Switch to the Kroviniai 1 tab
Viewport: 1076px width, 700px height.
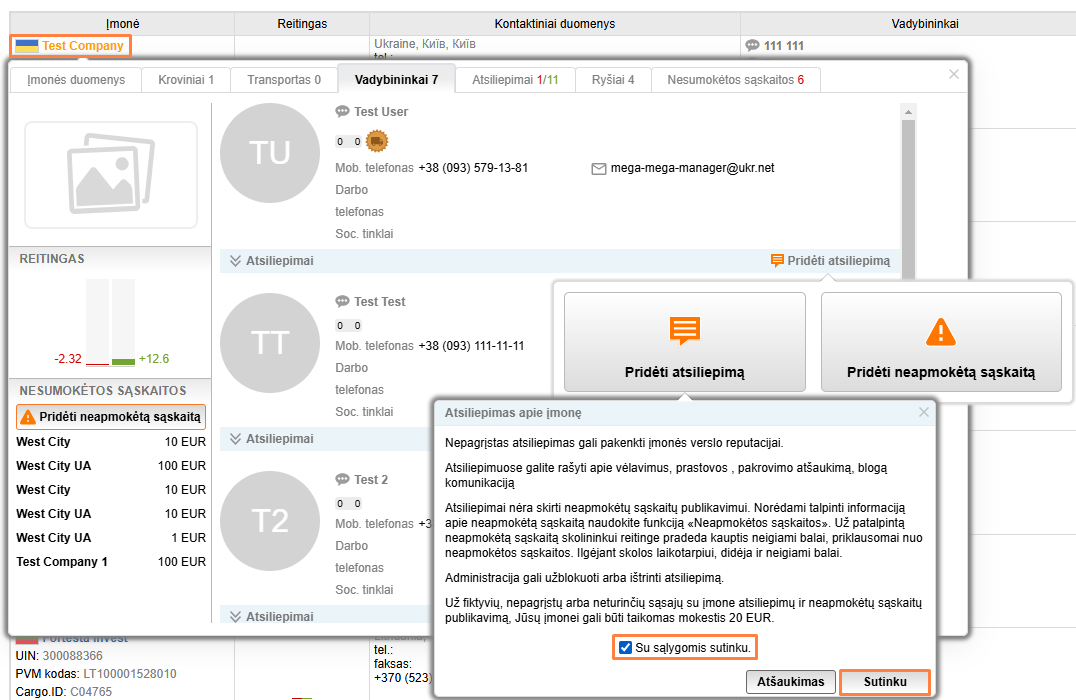tap(186, 80)
